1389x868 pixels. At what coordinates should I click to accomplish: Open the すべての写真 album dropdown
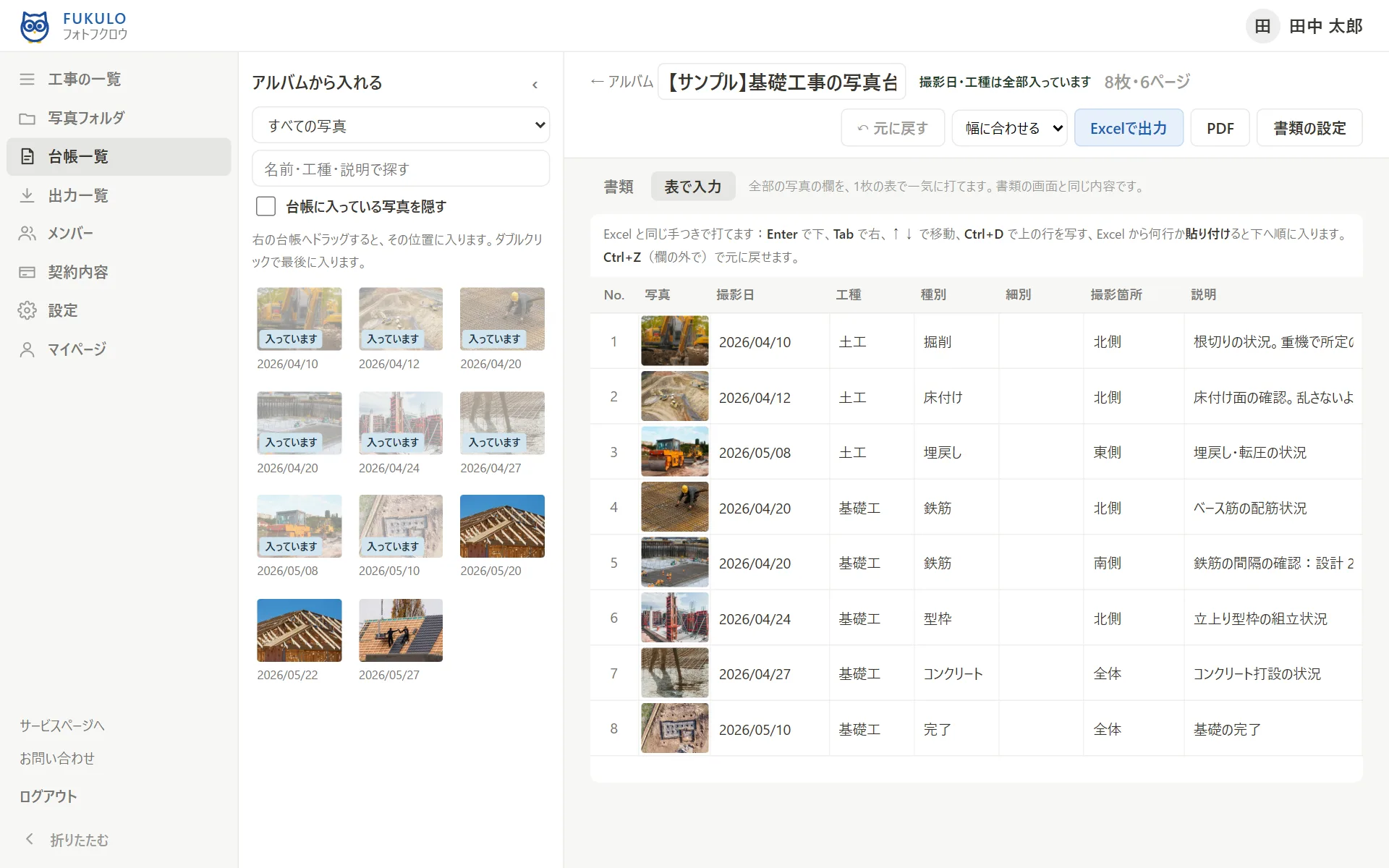pyautogui.click(x=401, y=125)
